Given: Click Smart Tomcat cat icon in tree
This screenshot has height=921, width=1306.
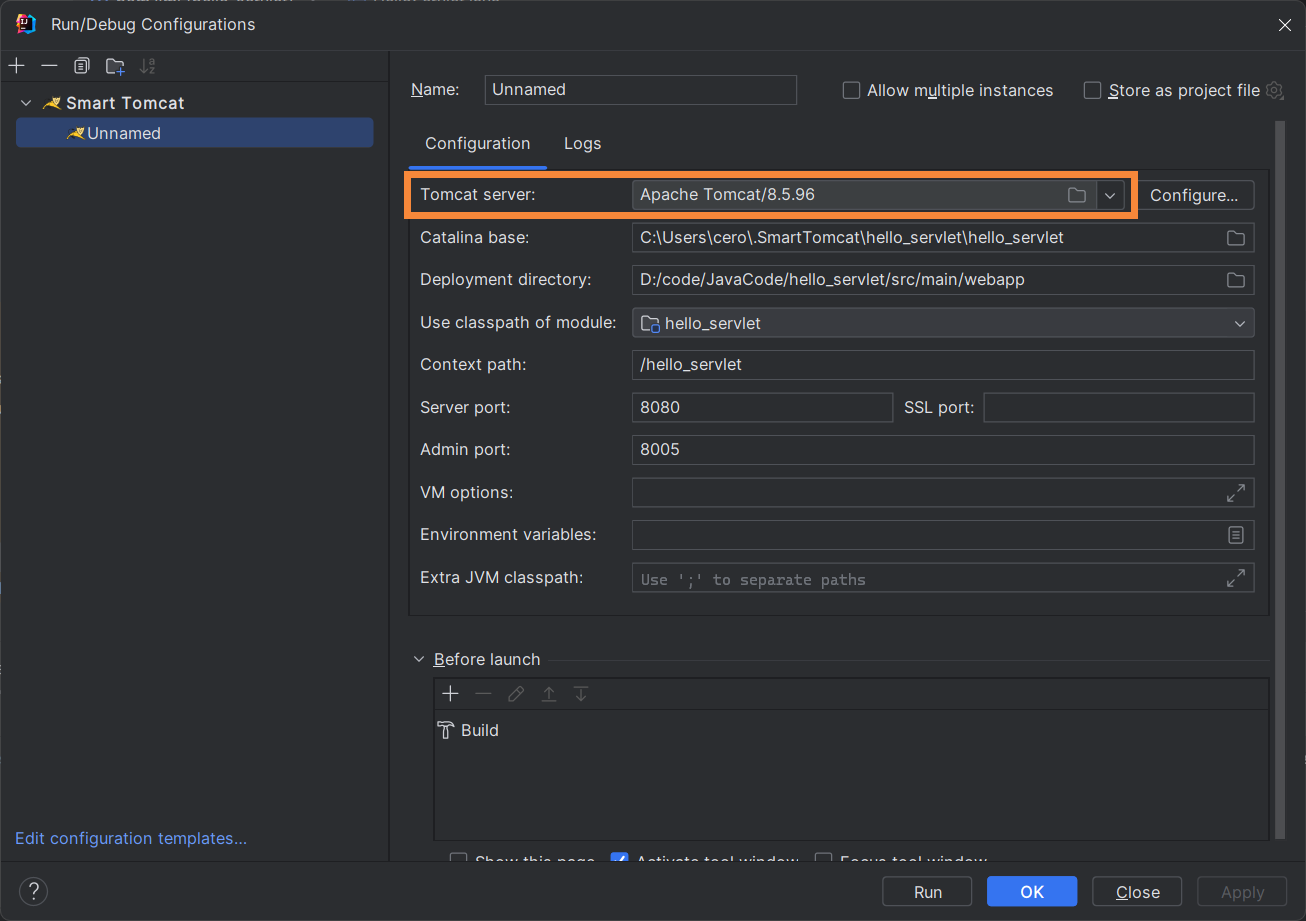Looking at the screenshot, I should (x=52, y=103).
